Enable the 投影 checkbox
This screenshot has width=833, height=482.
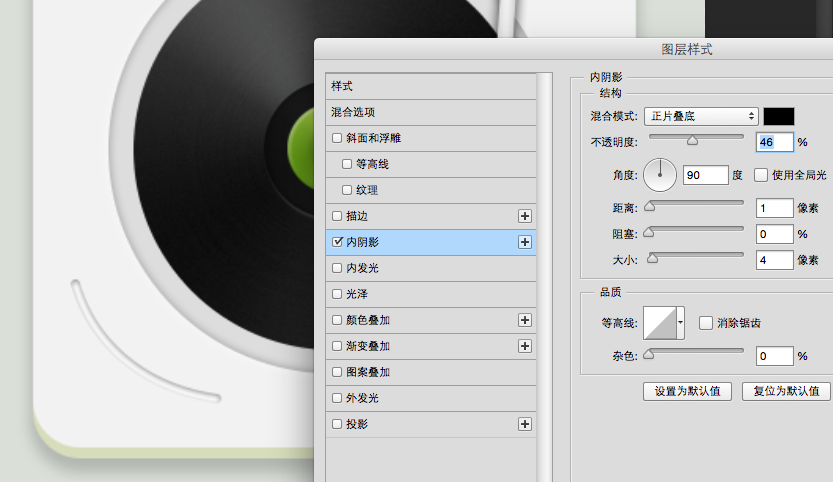(337, 424)
